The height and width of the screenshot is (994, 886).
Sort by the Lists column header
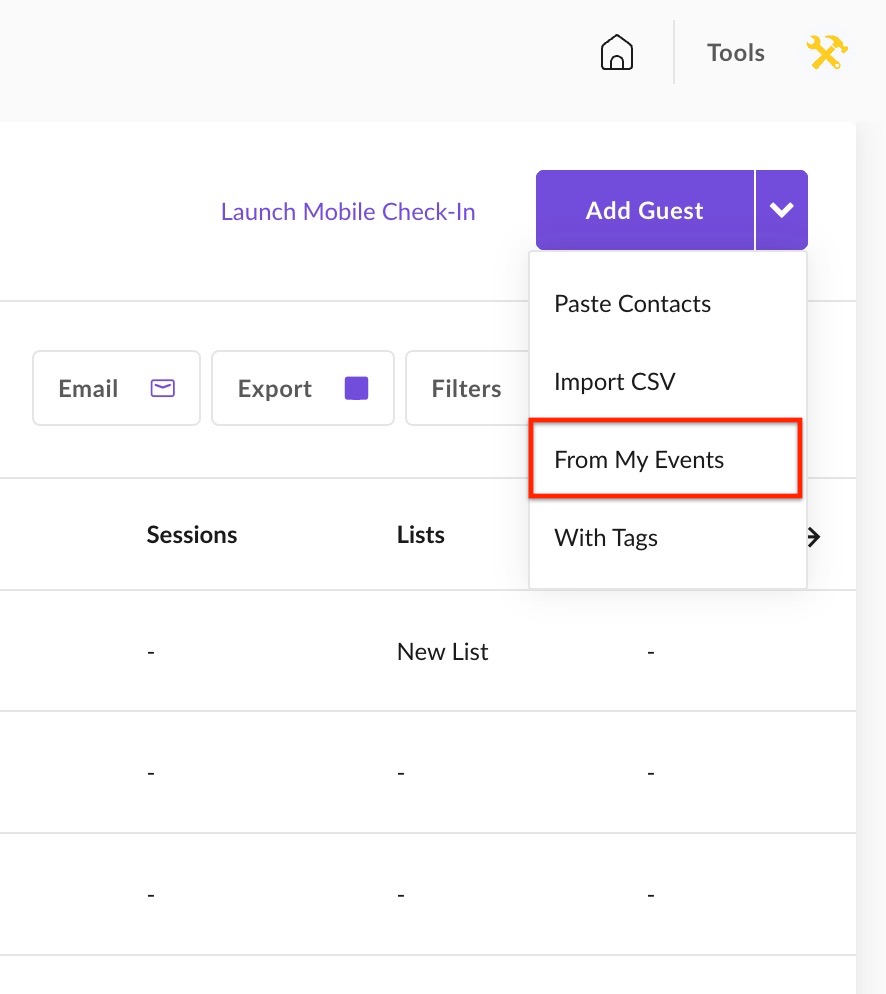421,534
